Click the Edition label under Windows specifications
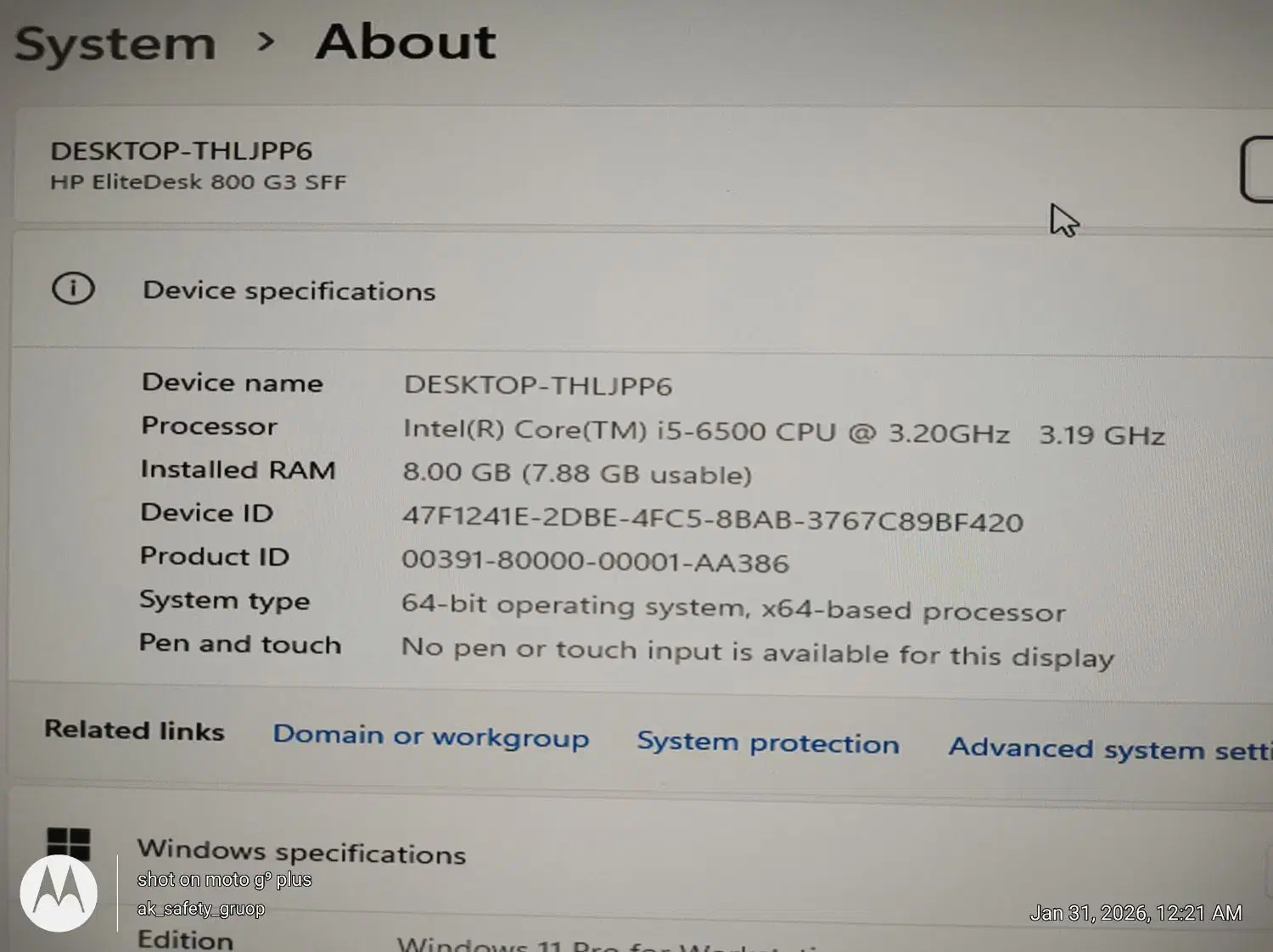 pos(185,939)
